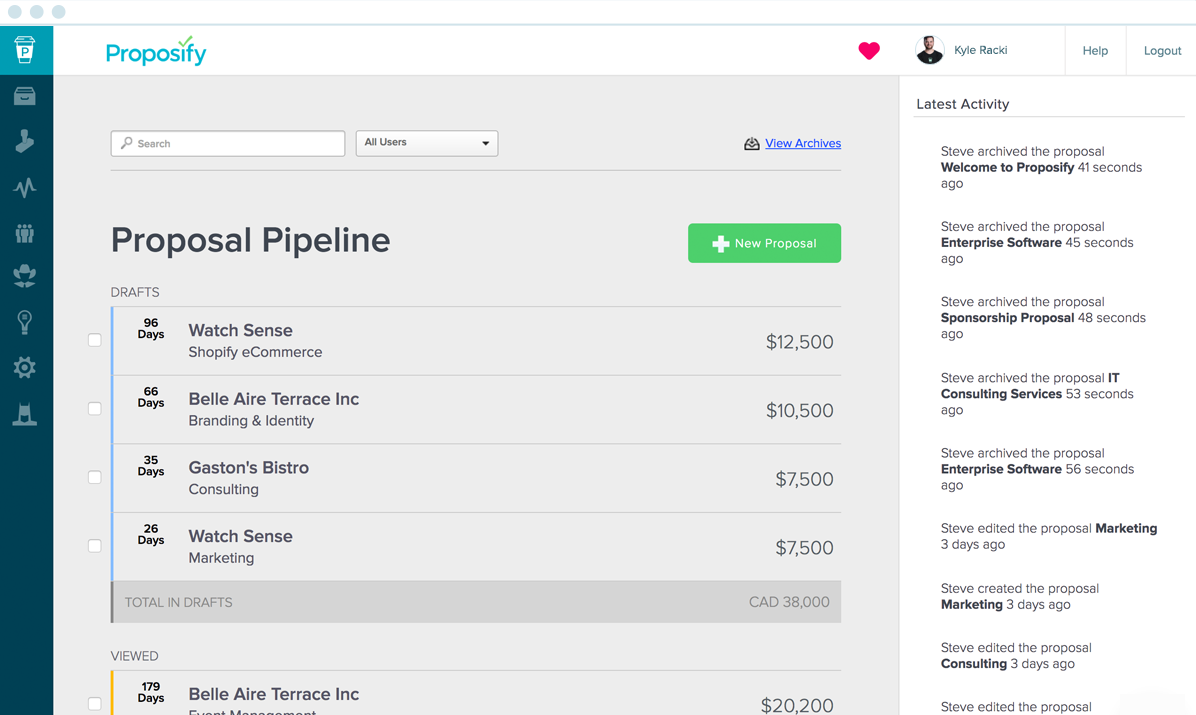Screen dimensions: 1196x715
Task: Tick the Gaston's Bistro Consulting checkbox
Action: point(95,478)
